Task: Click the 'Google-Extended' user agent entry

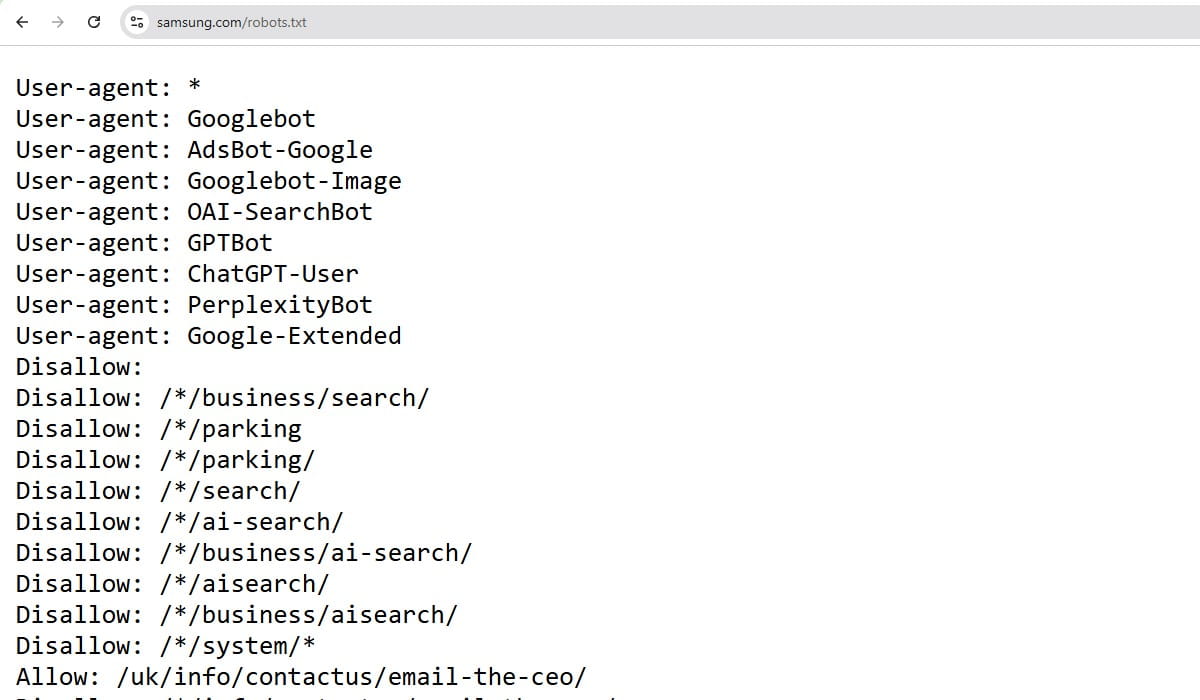Action: tap(293, 335)
